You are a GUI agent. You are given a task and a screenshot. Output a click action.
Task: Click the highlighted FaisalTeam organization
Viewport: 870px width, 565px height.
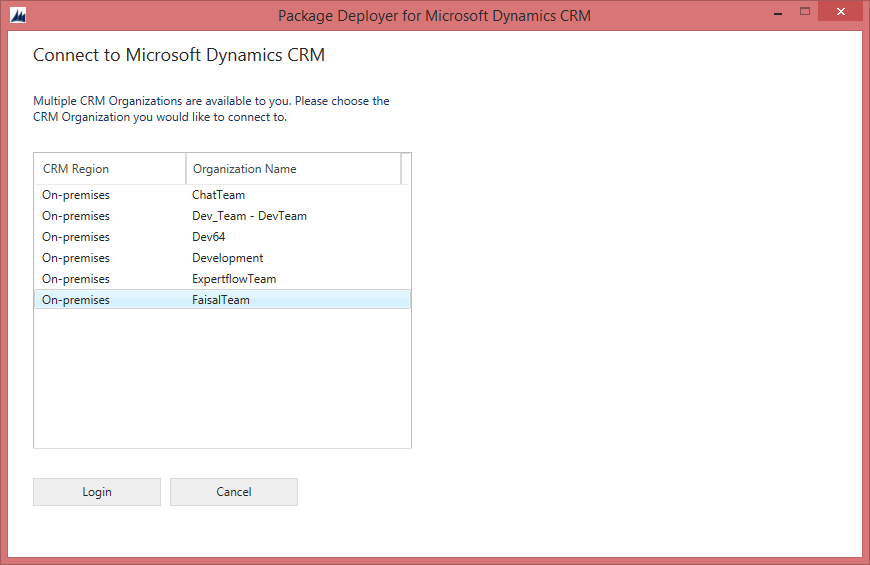pos(221,300)
